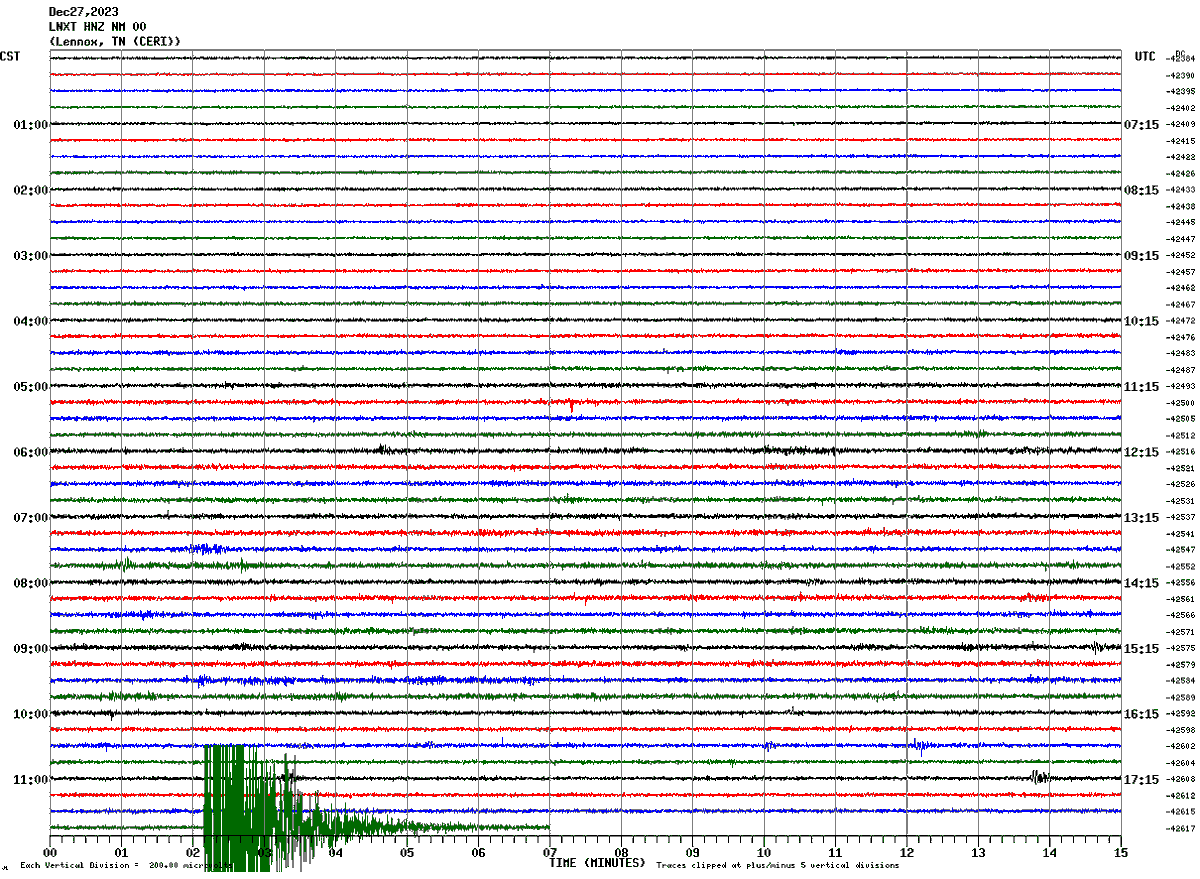Screen dimensions: 1200x879
Task: Click the CST time label '04:00'
Action: pyautogui.click(x=30, y=321)
